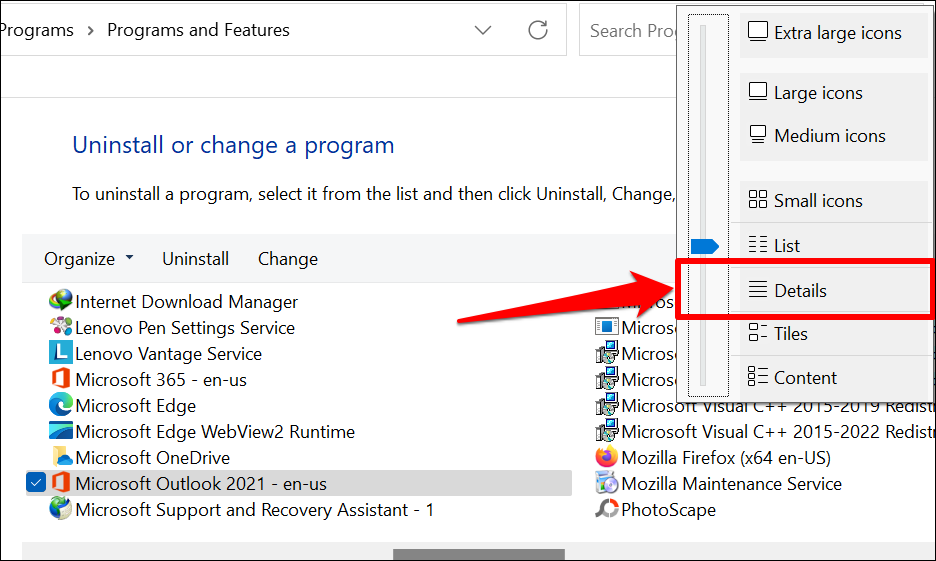Click the Microsoft OneDrive icon
936x561 pixels.
click(61, 457)
